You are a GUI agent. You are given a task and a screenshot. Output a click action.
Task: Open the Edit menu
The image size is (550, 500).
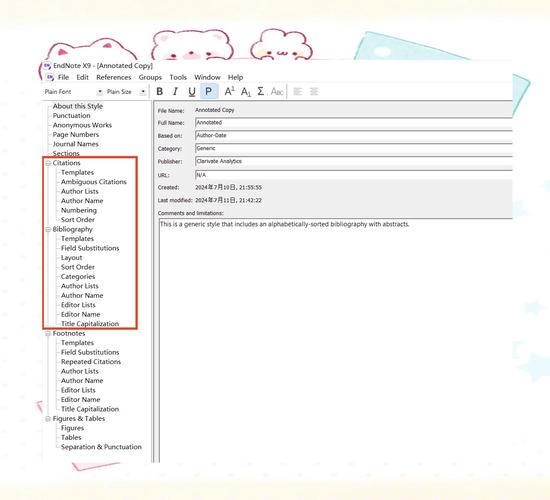82,77
